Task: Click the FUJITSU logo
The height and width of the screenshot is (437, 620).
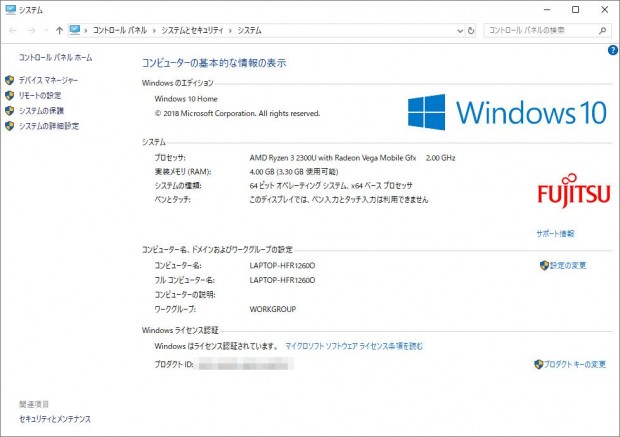Action: click(574, 191)
